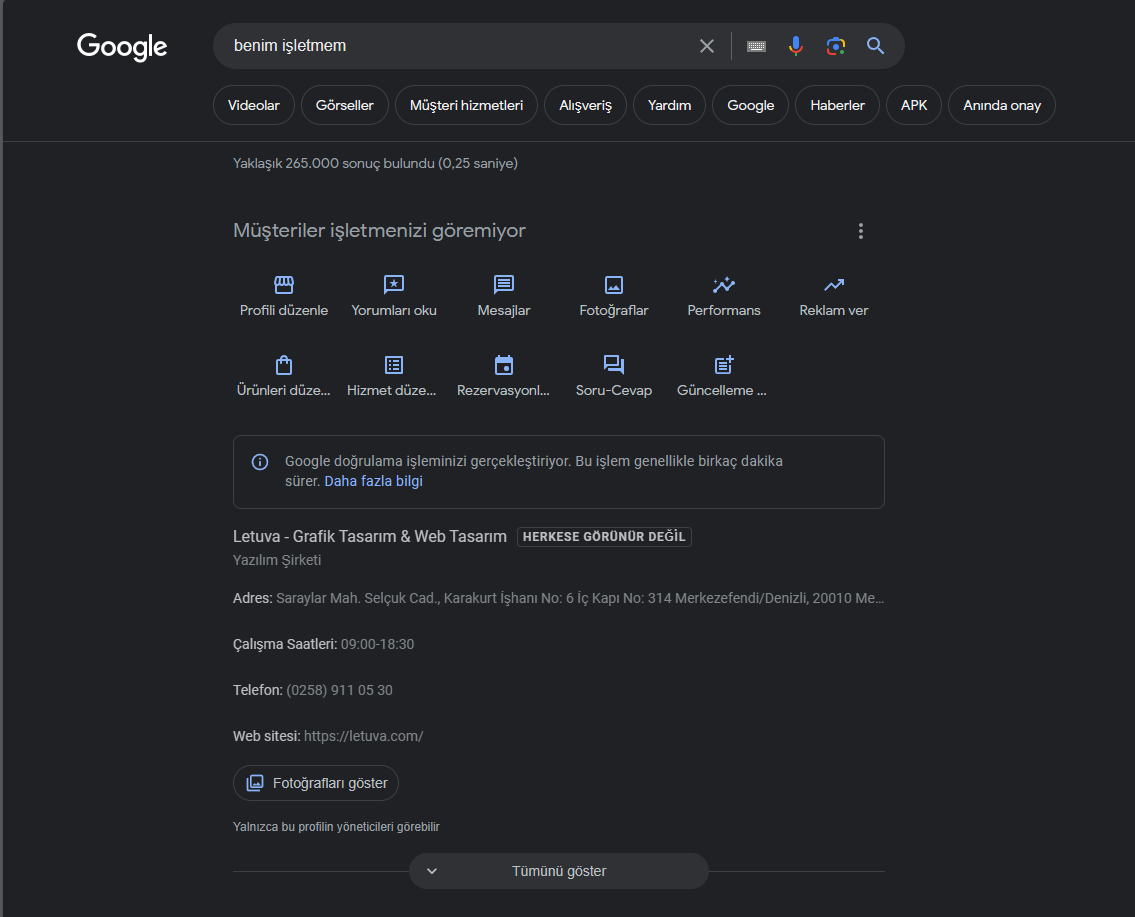The height and width of the screenshot is (917, 1135).
Task: Click 'Yaklaşık 265.000 sonuç bulundu' text
Action: tap(375, 164)
